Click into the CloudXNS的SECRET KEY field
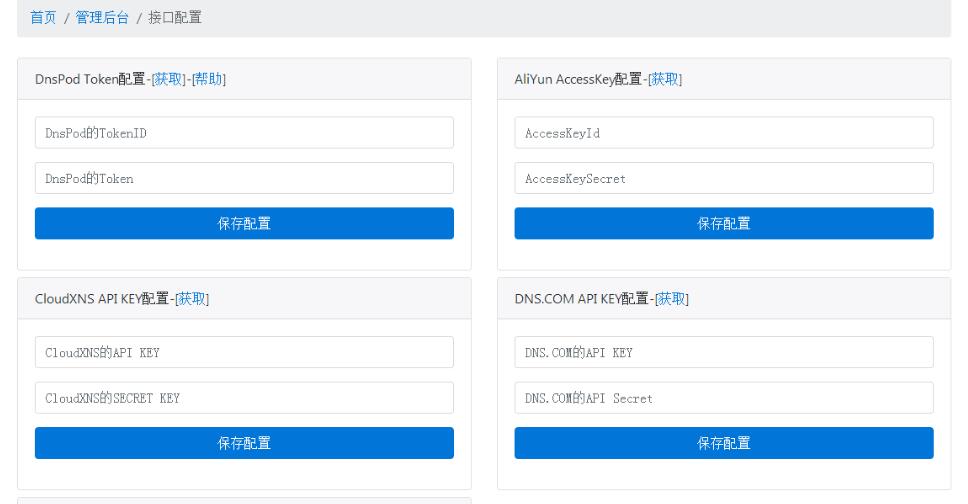 click(x=244, y=398)
